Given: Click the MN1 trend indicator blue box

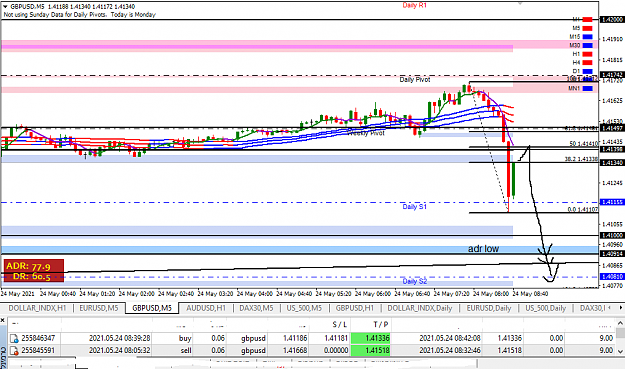Looking at the screenshot, I should (587, 88).
